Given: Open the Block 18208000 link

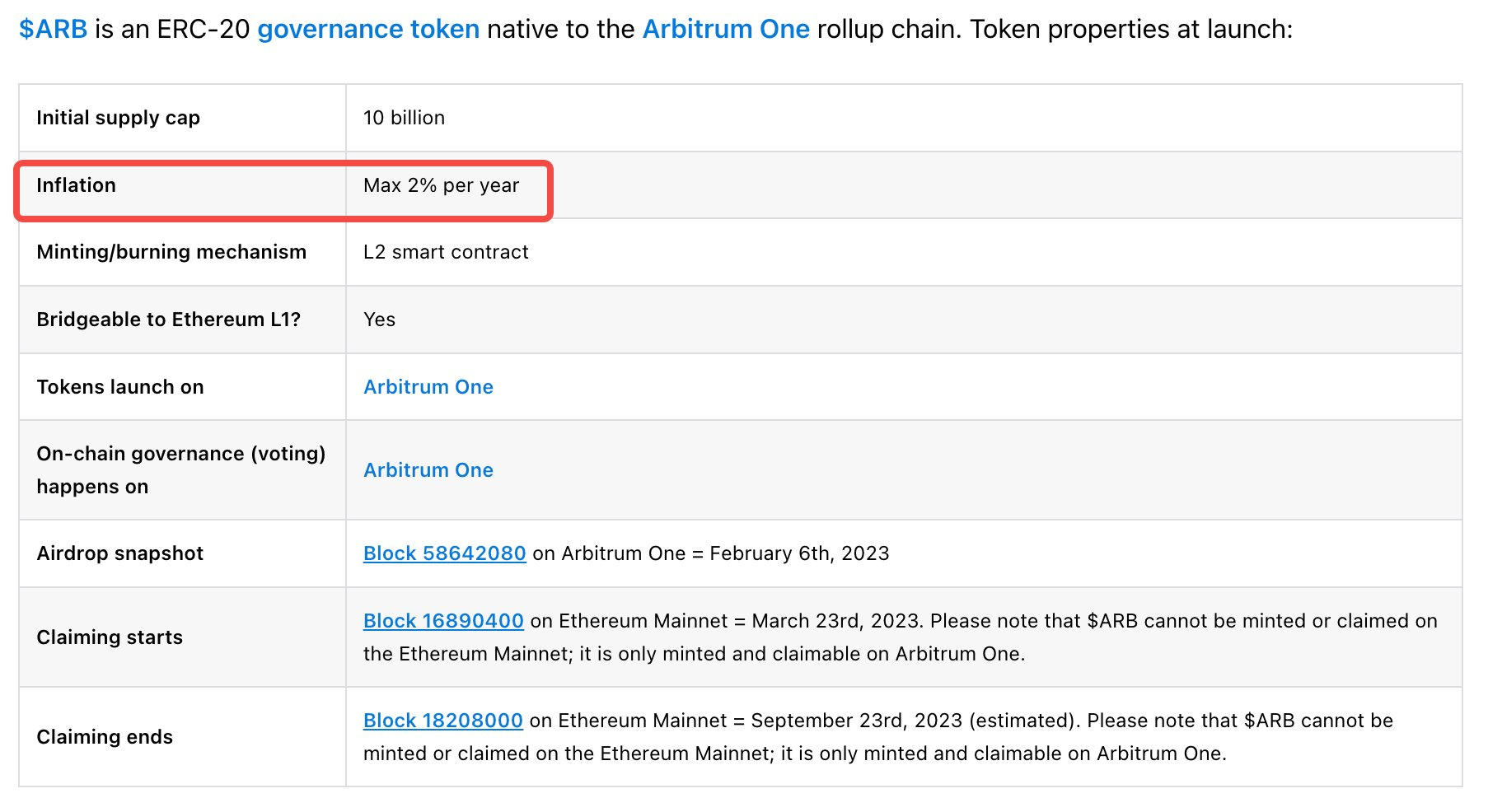Looking at the screenshot, I should pyautogui.click(x=443, y=721).
